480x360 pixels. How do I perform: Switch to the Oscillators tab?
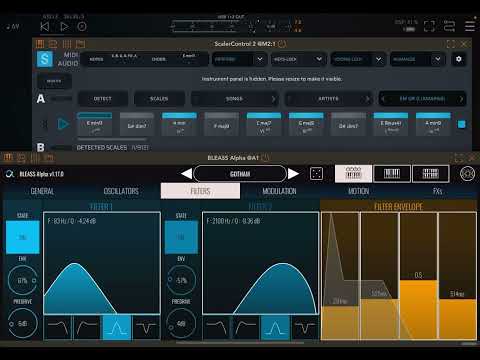pyautogui.click(x=121, y=191)
